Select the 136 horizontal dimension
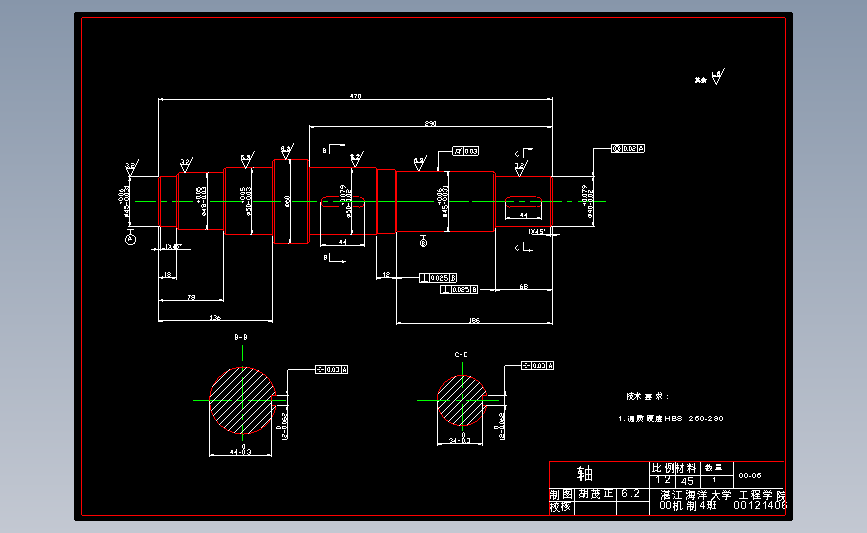This screenshot has height=533, width=867. point(215,318)
